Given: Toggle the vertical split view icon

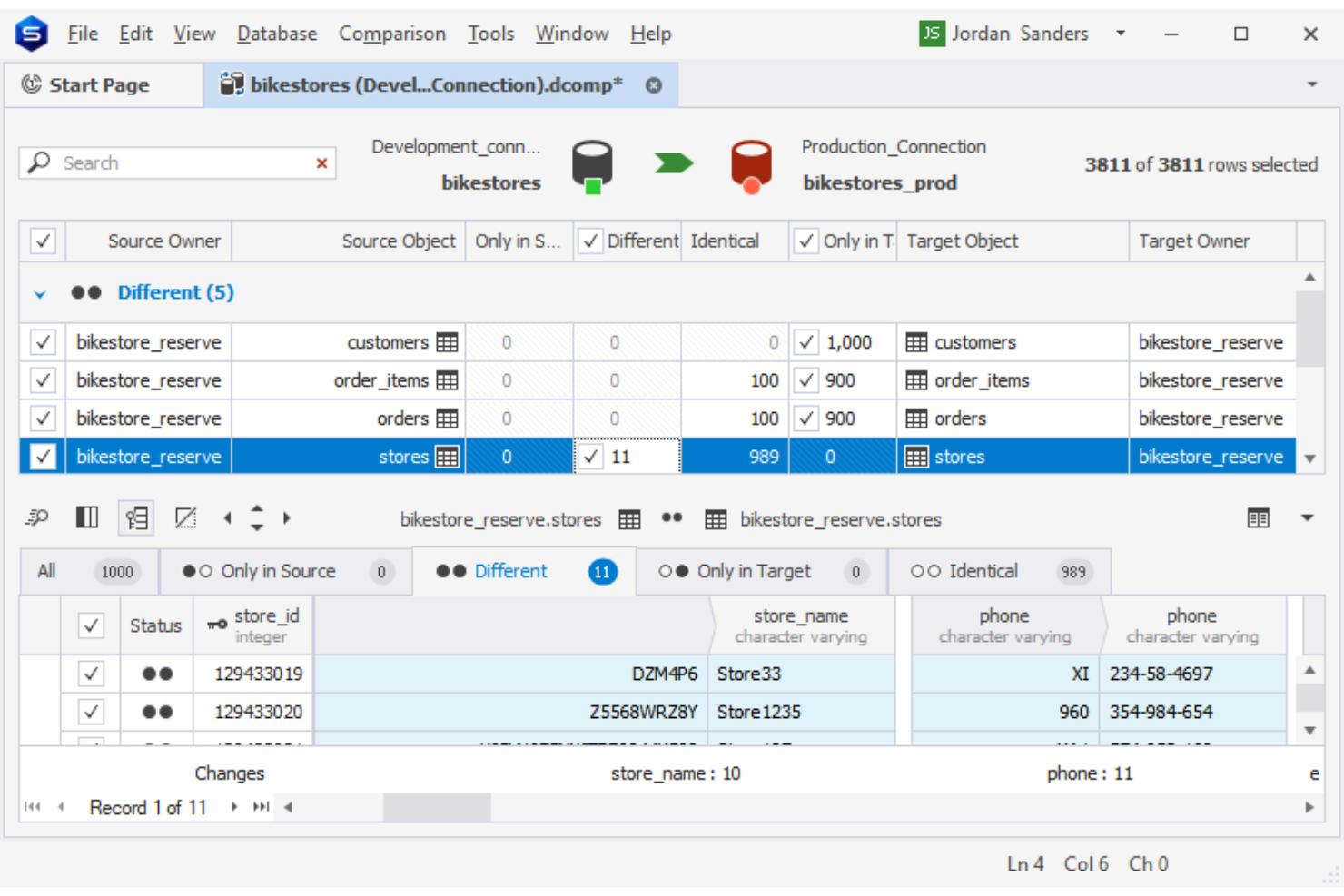Looking at the screenshot, I should click(86, 517).
